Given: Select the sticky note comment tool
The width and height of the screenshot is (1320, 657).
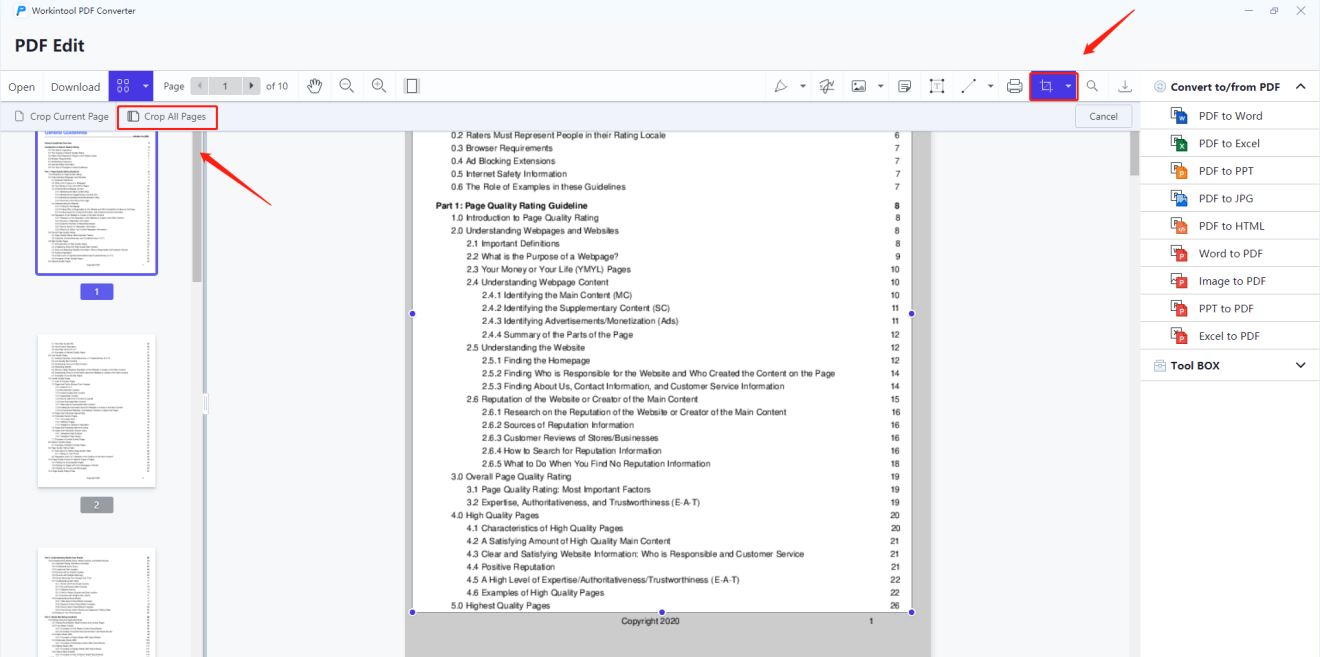Looking at the screenshot, I should click(x=904, y=86).
